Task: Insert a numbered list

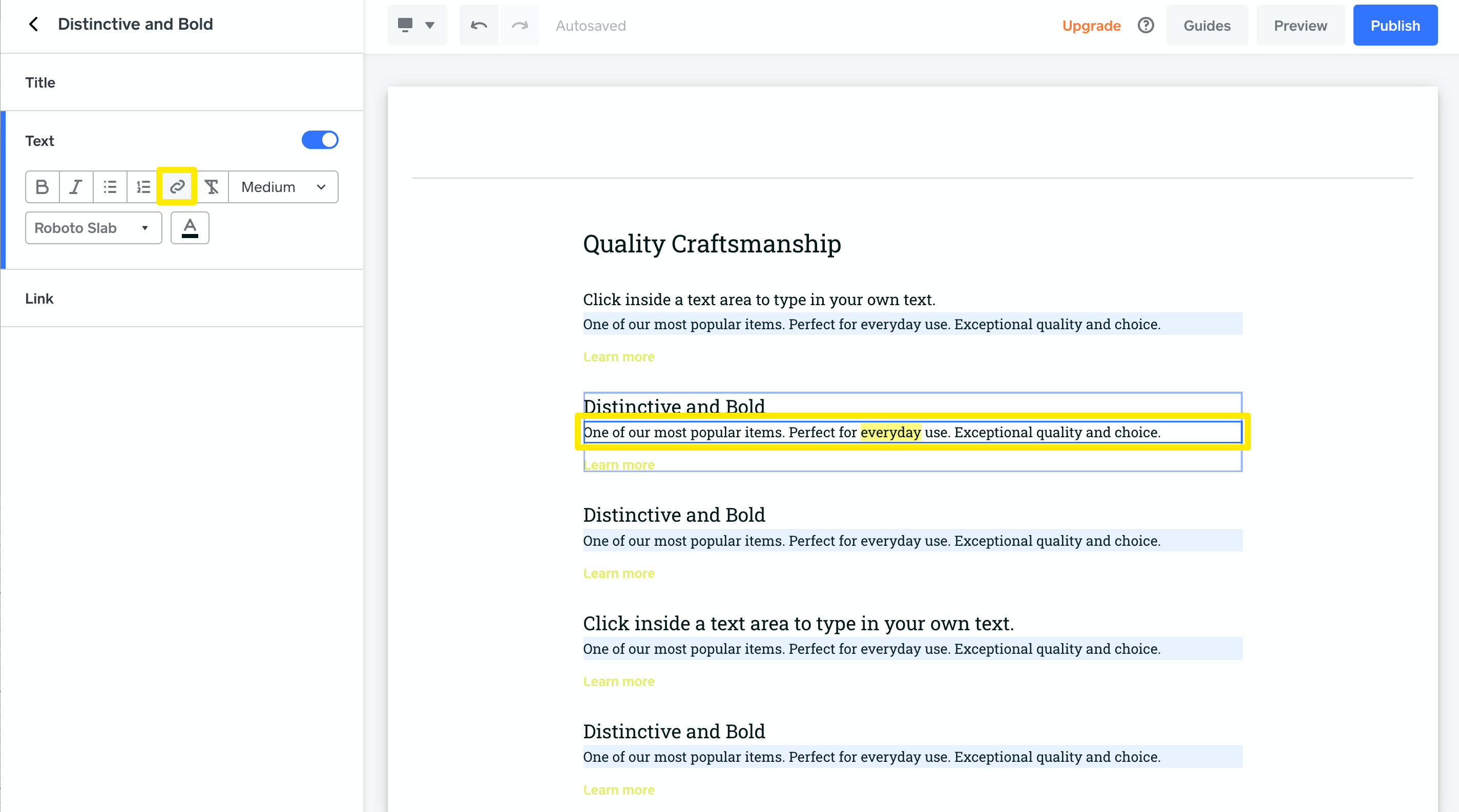Action: point(143,187)
